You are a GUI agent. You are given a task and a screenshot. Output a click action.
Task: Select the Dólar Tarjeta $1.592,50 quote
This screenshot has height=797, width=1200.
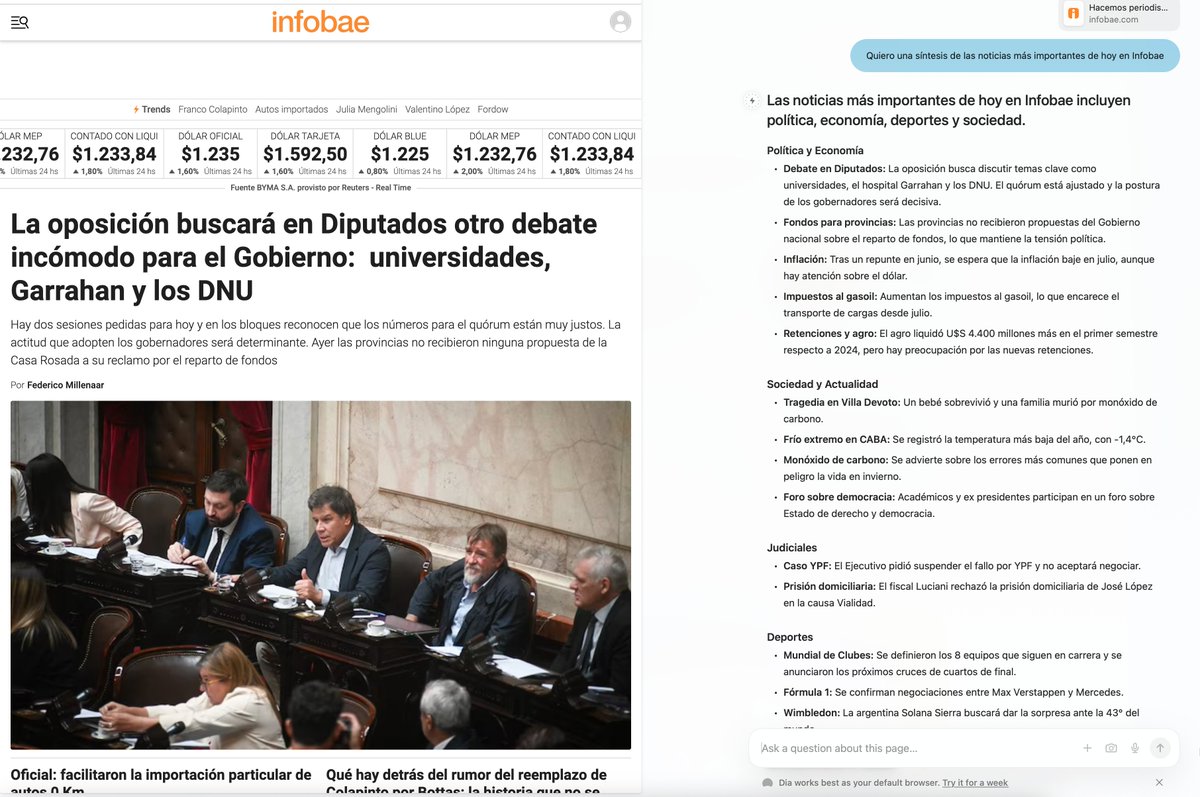click(305, 153)
